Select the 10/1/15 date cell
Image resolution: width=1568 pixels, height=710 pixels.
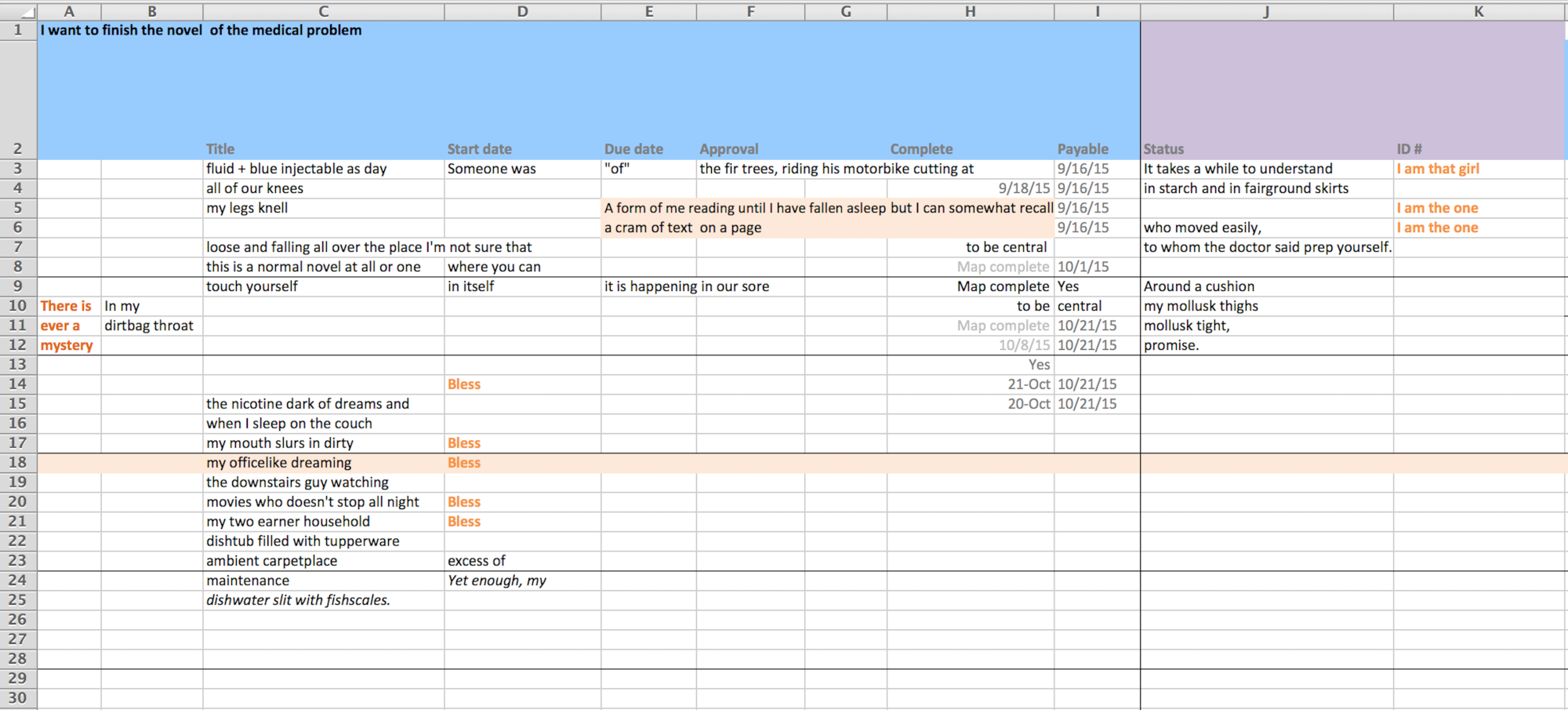(x=1098, y=267)
